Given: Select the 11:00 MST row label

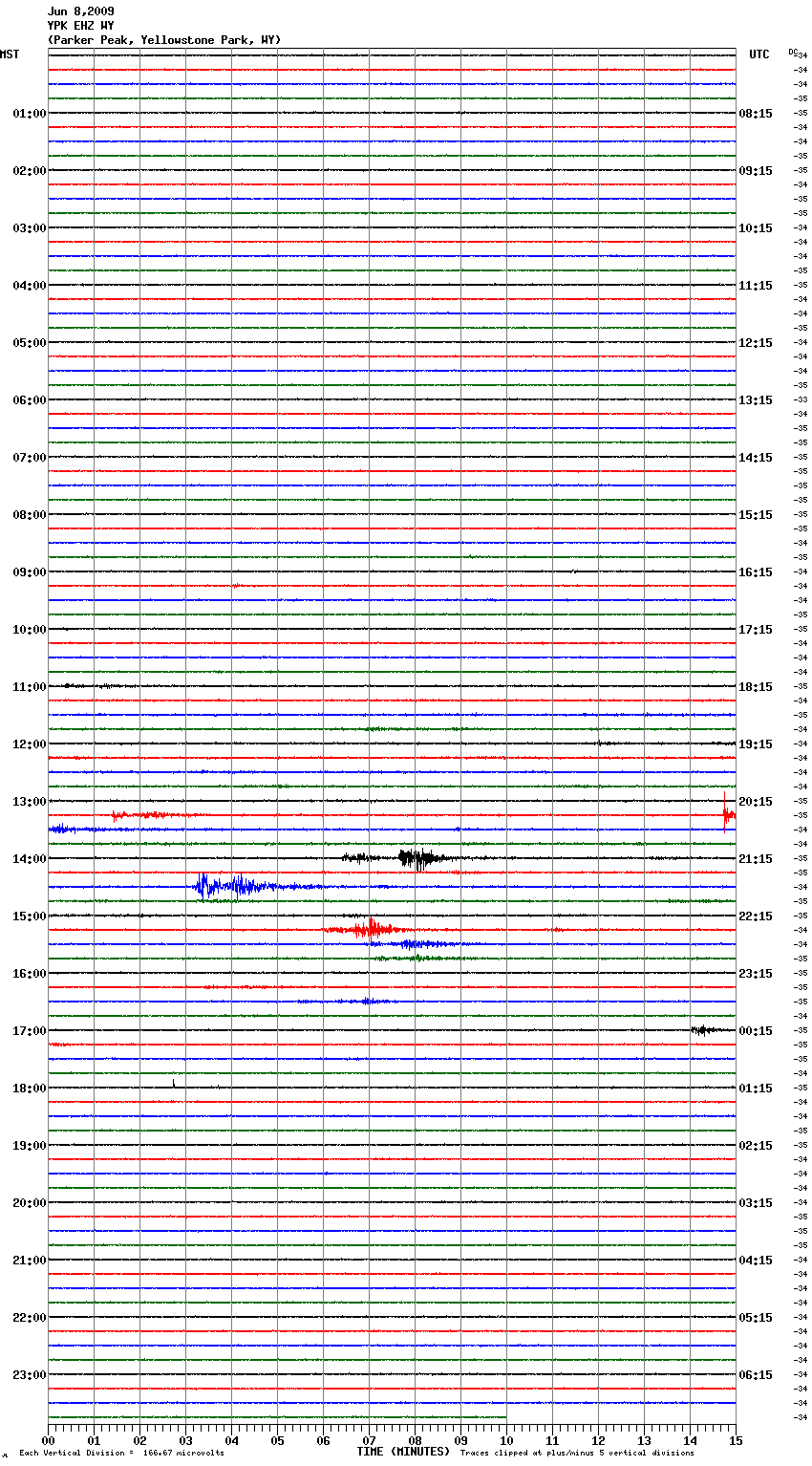Looking at the screenshot, I should click(30, 687).
